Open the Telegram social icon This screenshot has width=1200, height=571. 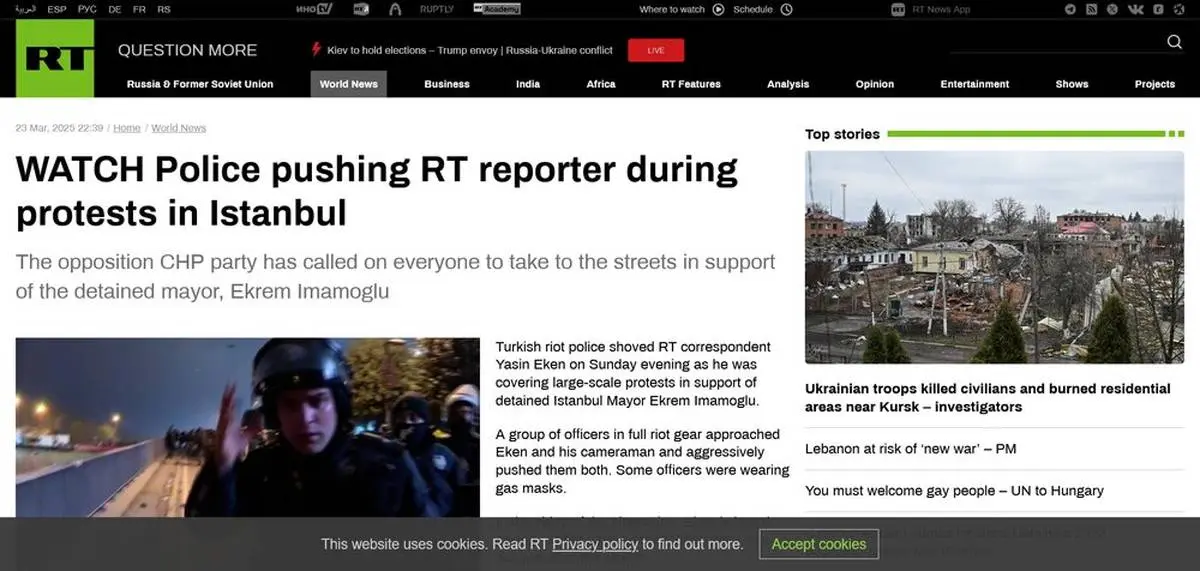pos(1071,9)
